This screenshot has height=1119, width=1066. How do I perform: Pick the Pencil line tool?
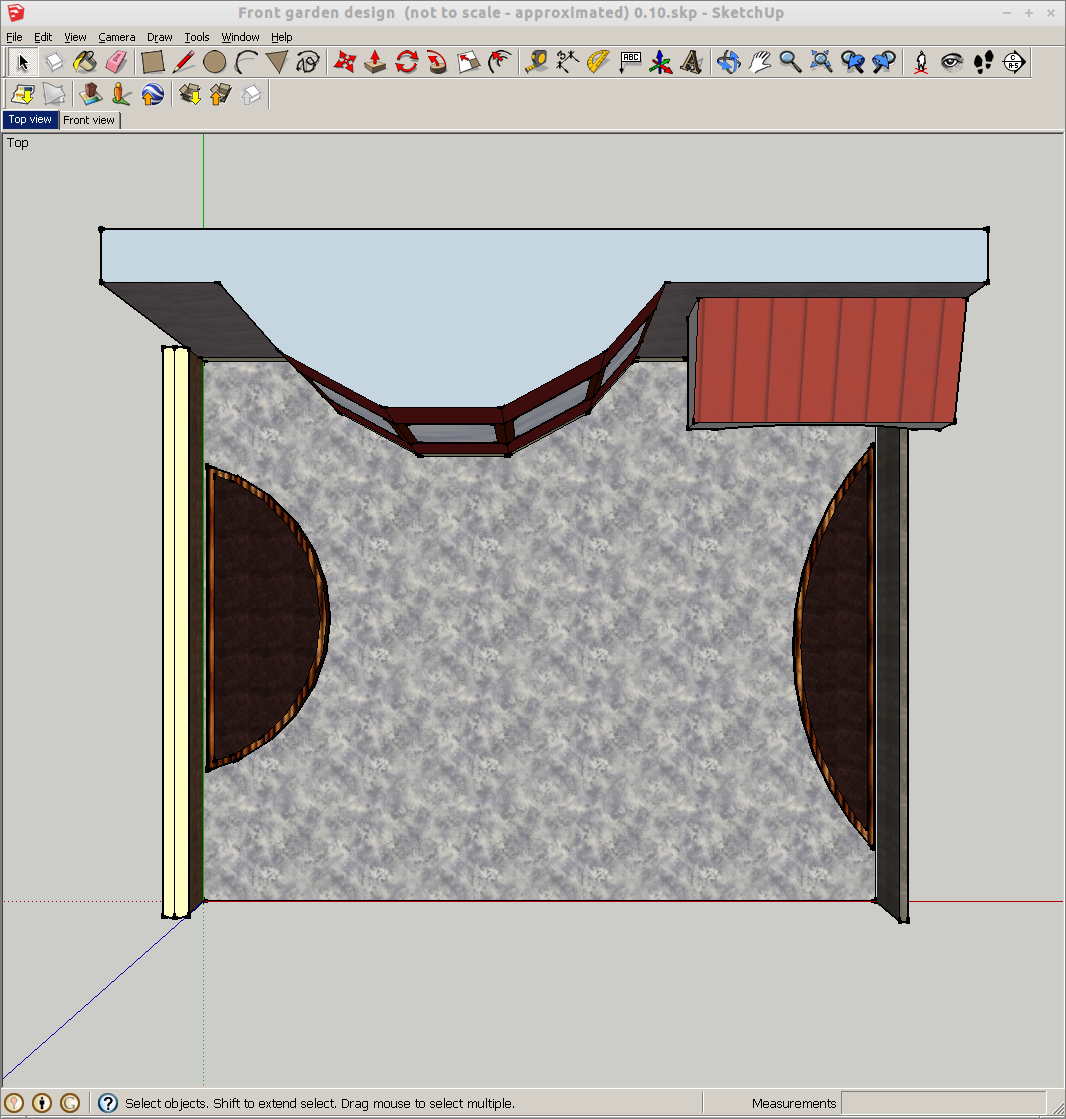[183, 62]
